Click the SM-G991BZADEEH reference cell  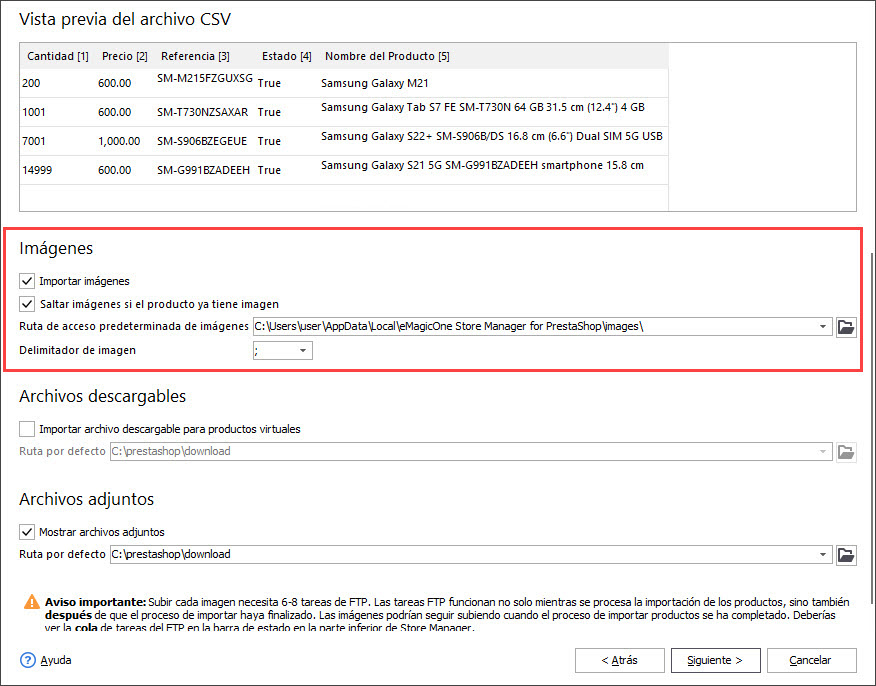coord(203,170)
